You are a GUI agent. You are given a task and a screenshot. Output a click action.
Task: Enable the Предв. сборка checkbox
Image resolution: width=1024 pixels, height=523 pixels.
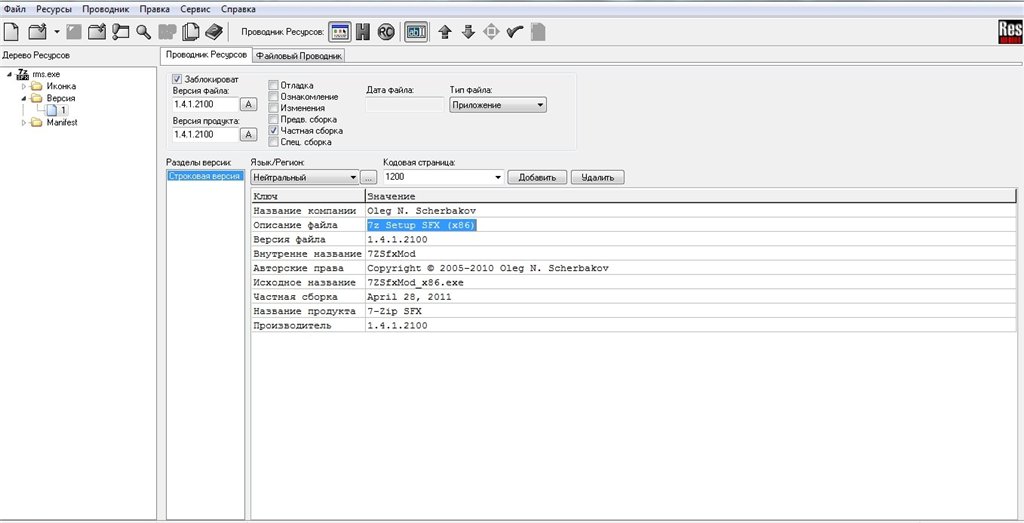[x=273, y=119]
